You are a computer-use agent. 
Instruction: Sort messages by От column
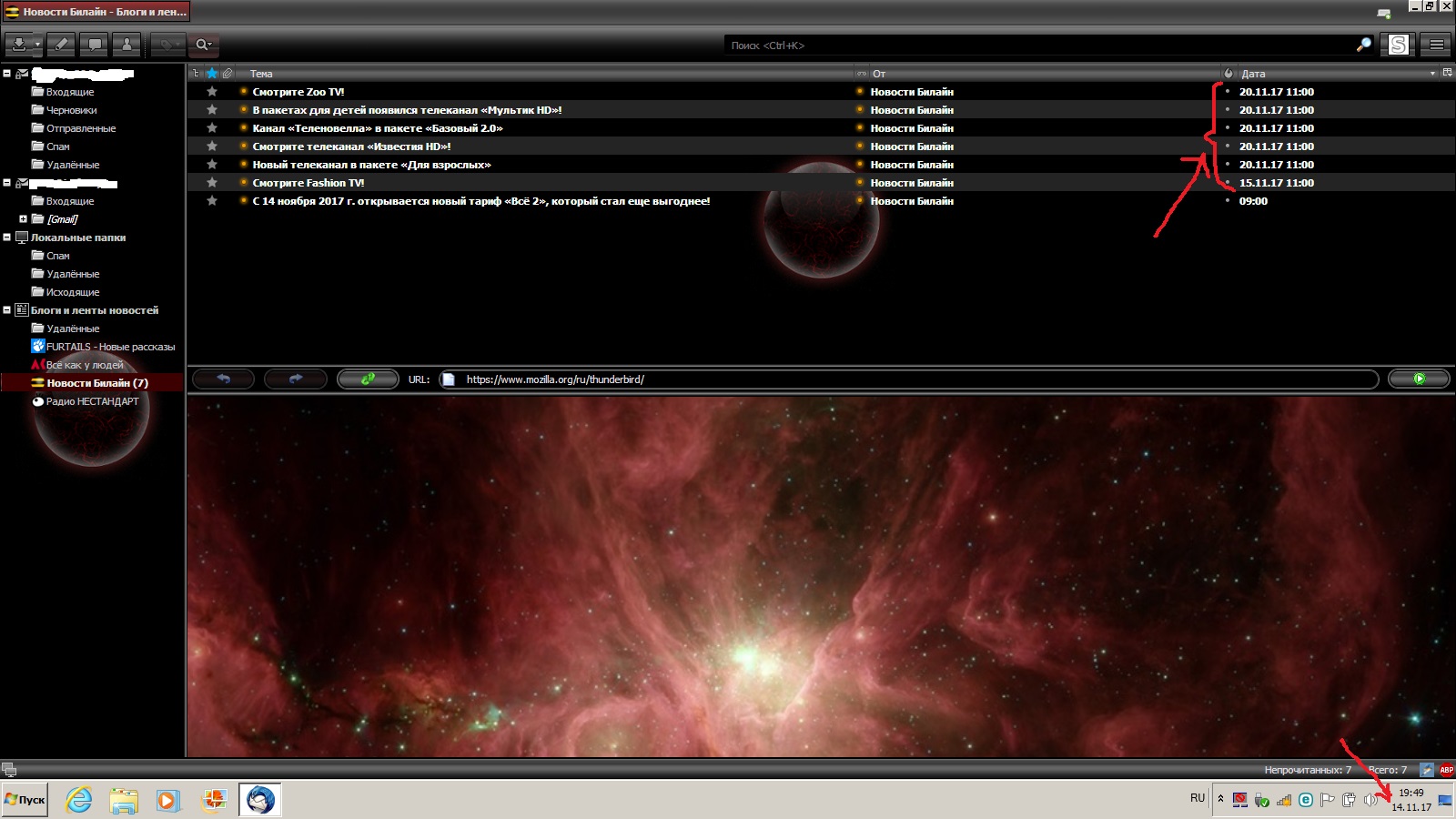(x=1045, y=74)
